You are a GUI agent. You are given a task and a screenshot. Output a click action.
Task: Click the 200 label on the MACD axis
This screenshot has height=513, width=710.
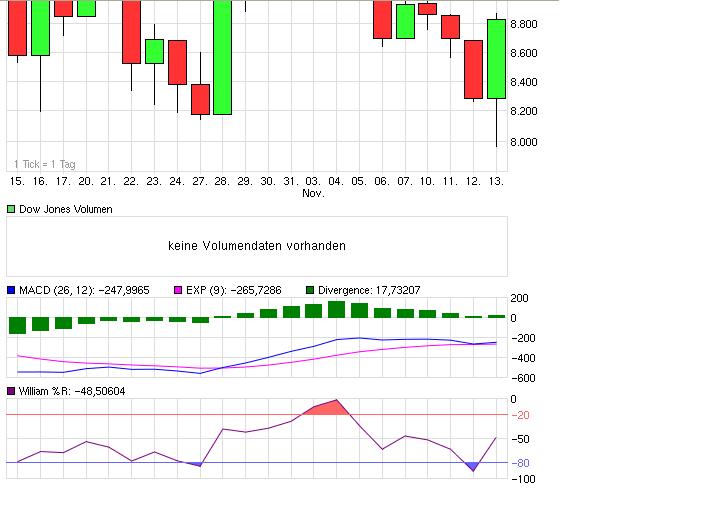pyautogui.click(x=519, y=298)
